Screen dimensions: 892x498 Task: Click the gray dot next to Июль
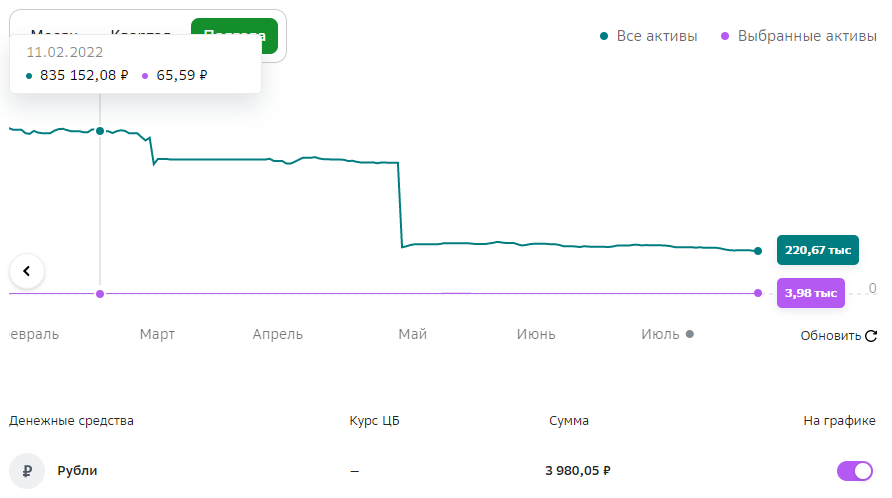point(689,334)
